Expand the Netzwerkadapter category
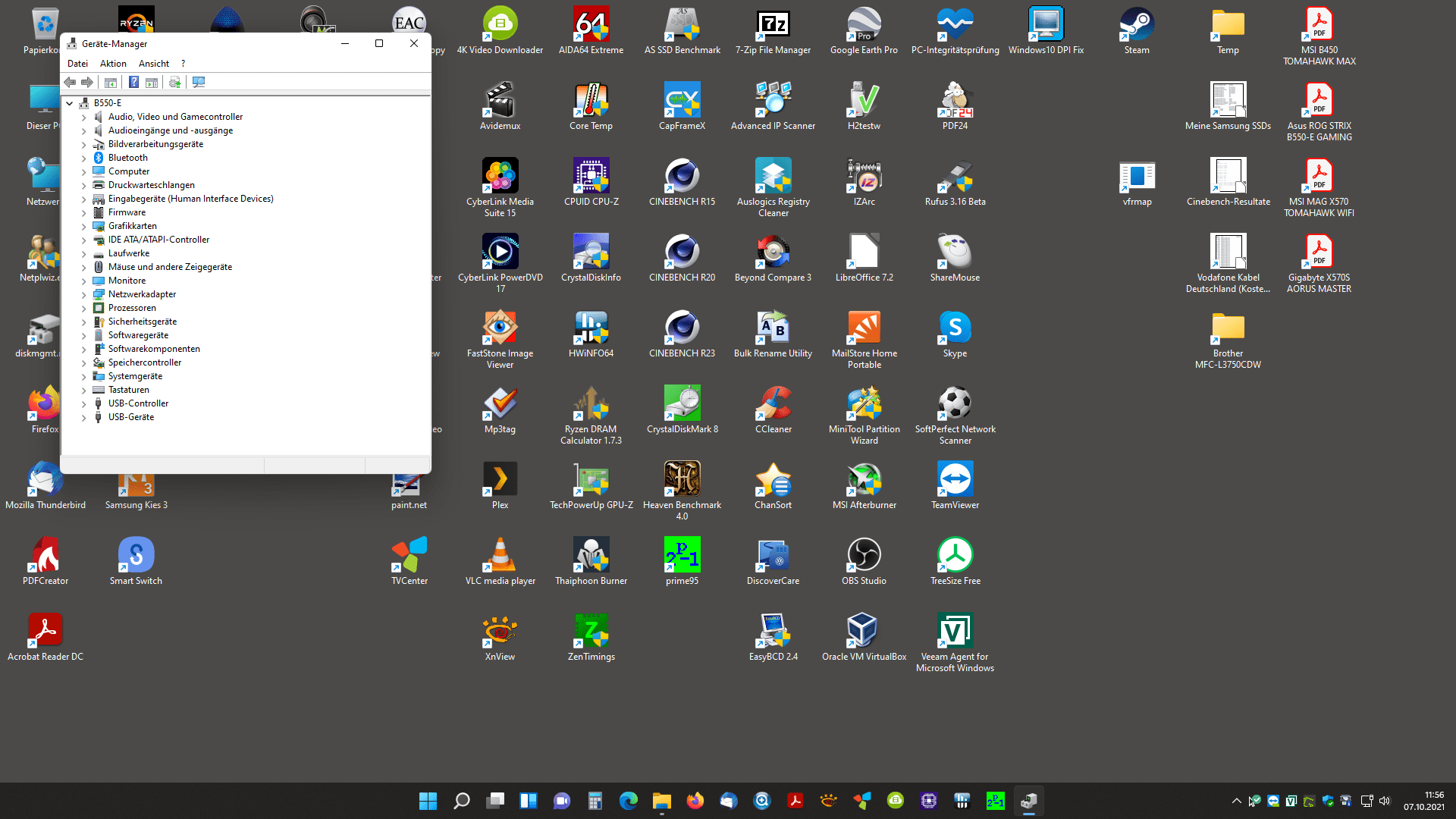Viewport: 1456px width, 819px height. point(84,294)
